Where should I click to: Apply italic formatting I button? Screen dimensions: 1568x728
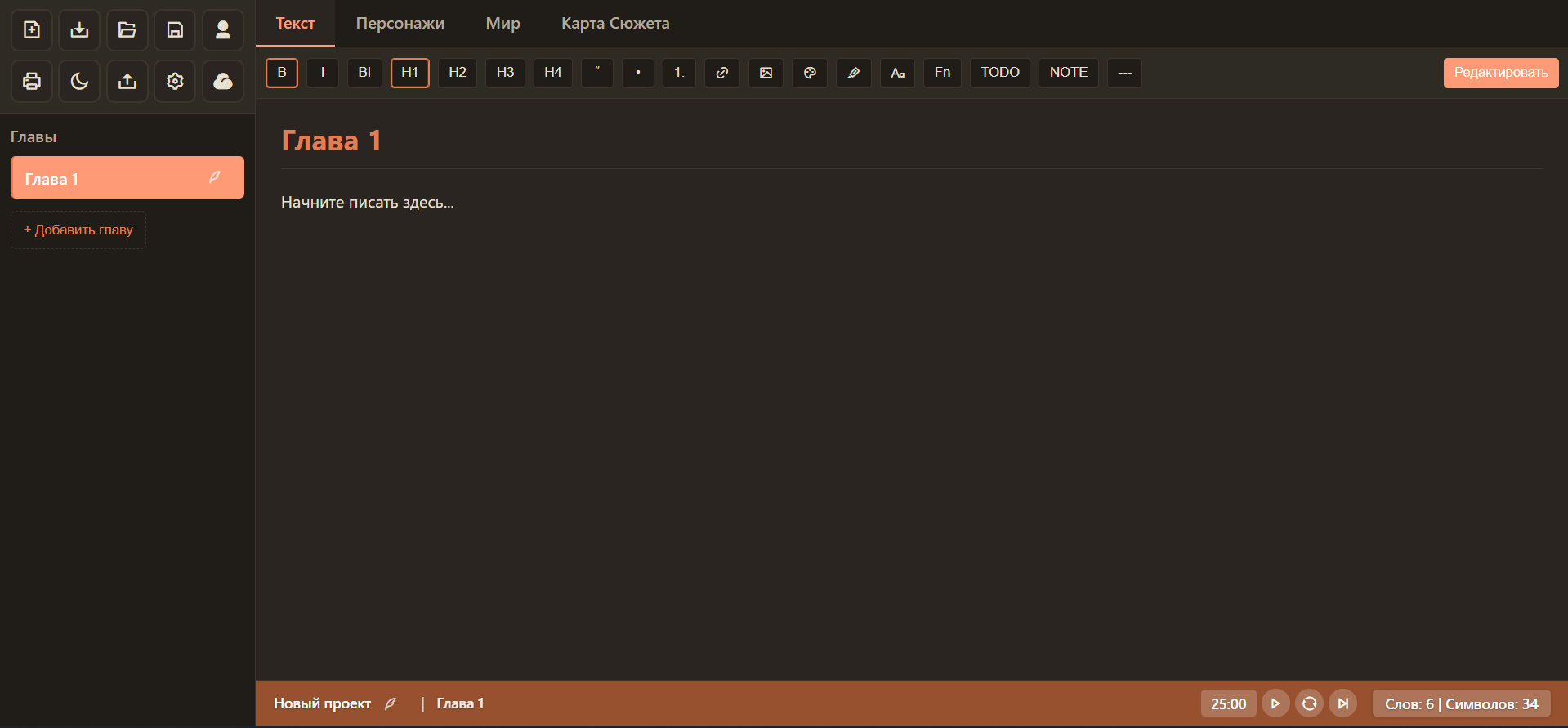[323, 73]
